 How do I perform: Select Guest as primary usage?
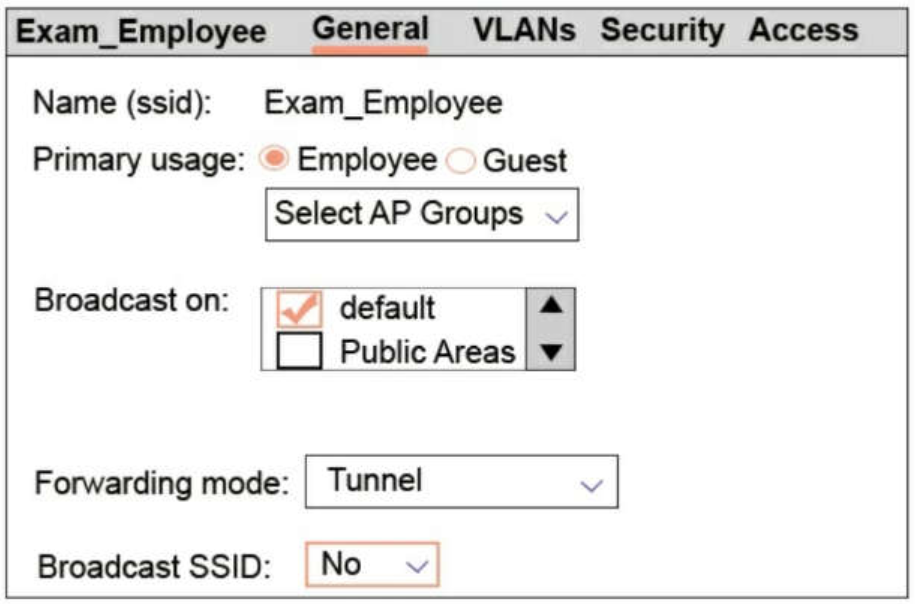pos(460,161)
